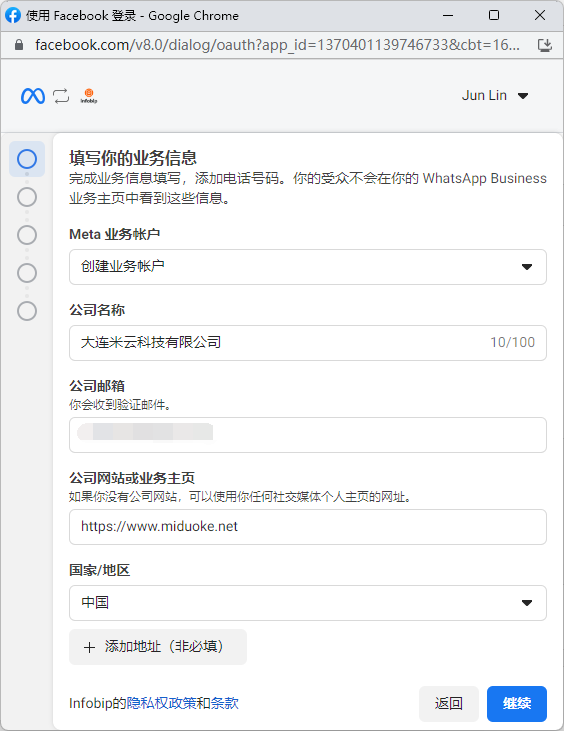The height and width of the screenshot is (731, 564).
Task: Click the lock icon in the address bar
Action: [x=19, y=45]
